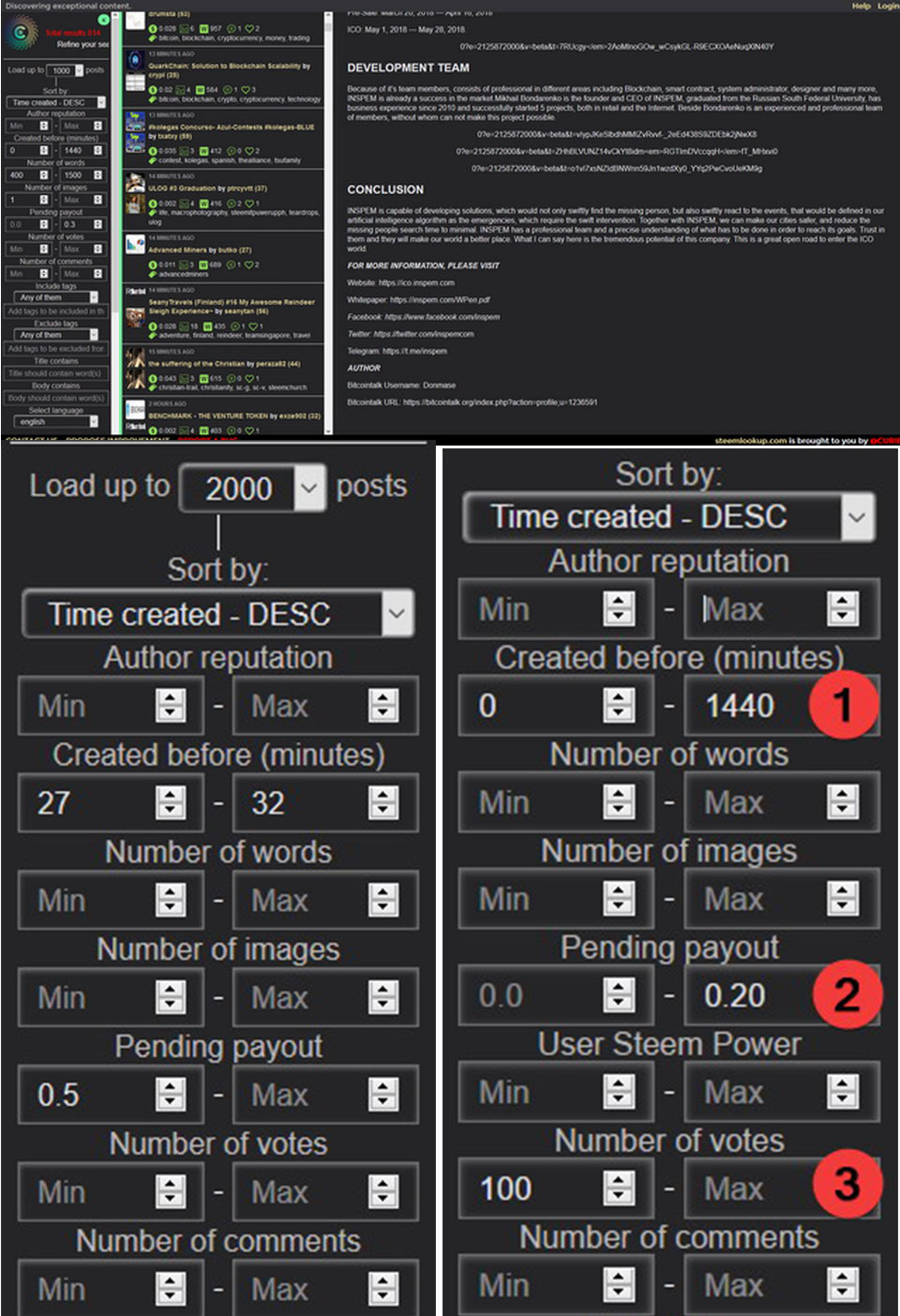Click the green collapse sidebar button
The width and height of the screenshot is (900, 1316).
click(103, 19)
